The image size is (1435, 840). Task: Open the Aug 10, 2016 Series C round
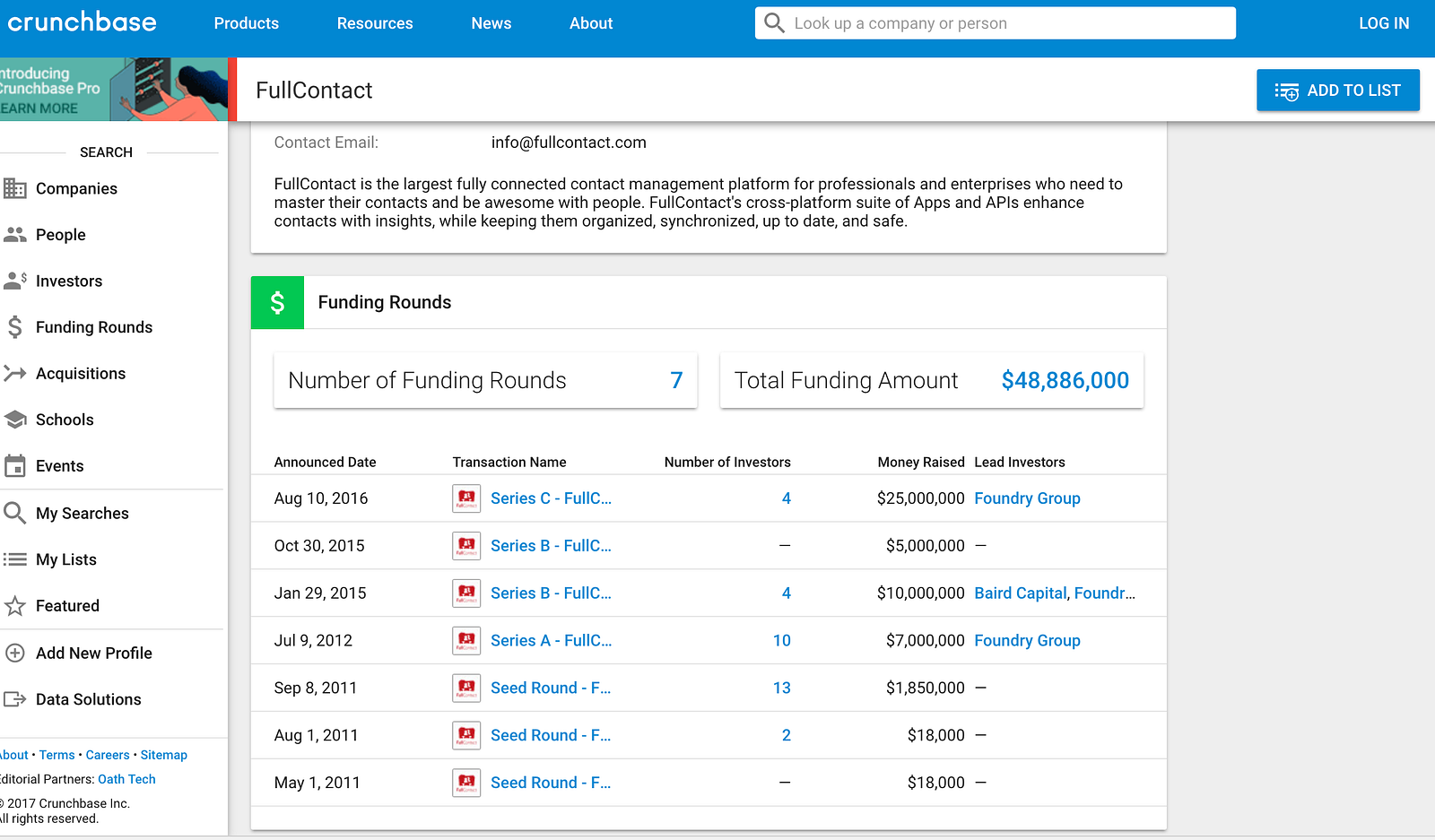tap(551, 498)
